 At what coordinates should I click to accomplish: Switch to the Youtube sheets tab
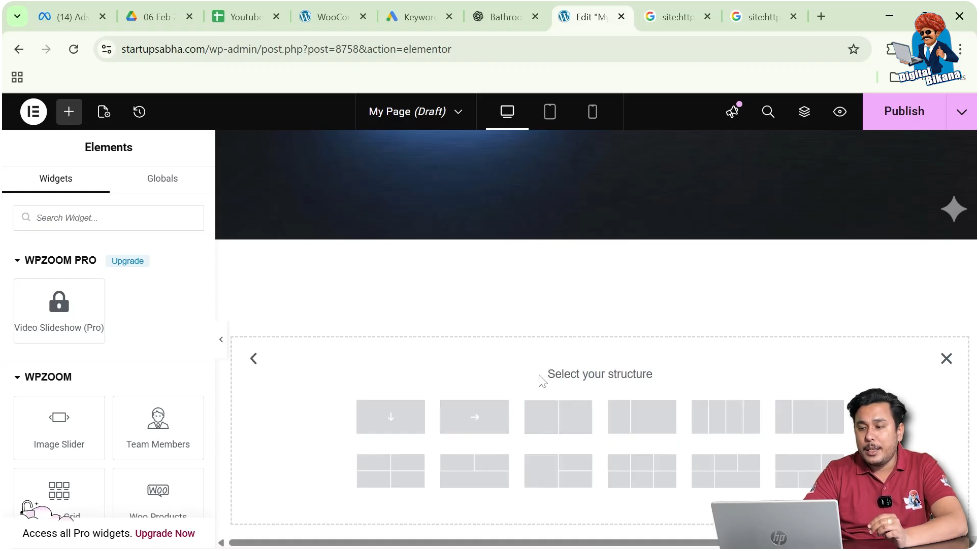point(245,17)
